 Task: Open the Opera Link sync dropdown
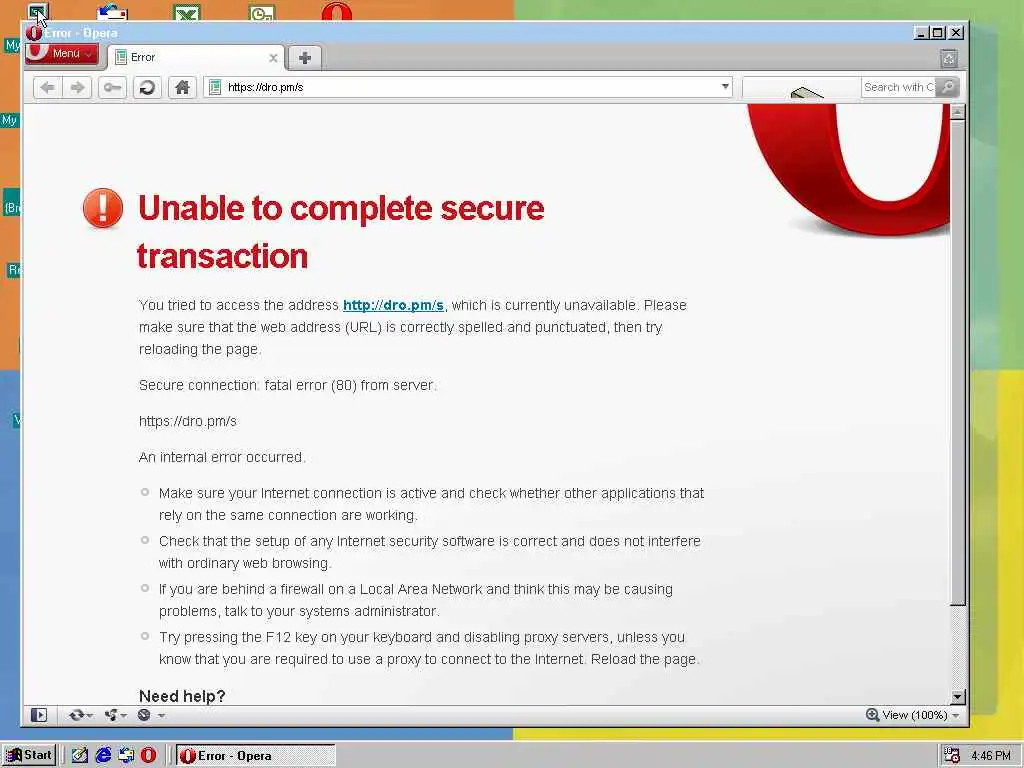pos(80,715)
